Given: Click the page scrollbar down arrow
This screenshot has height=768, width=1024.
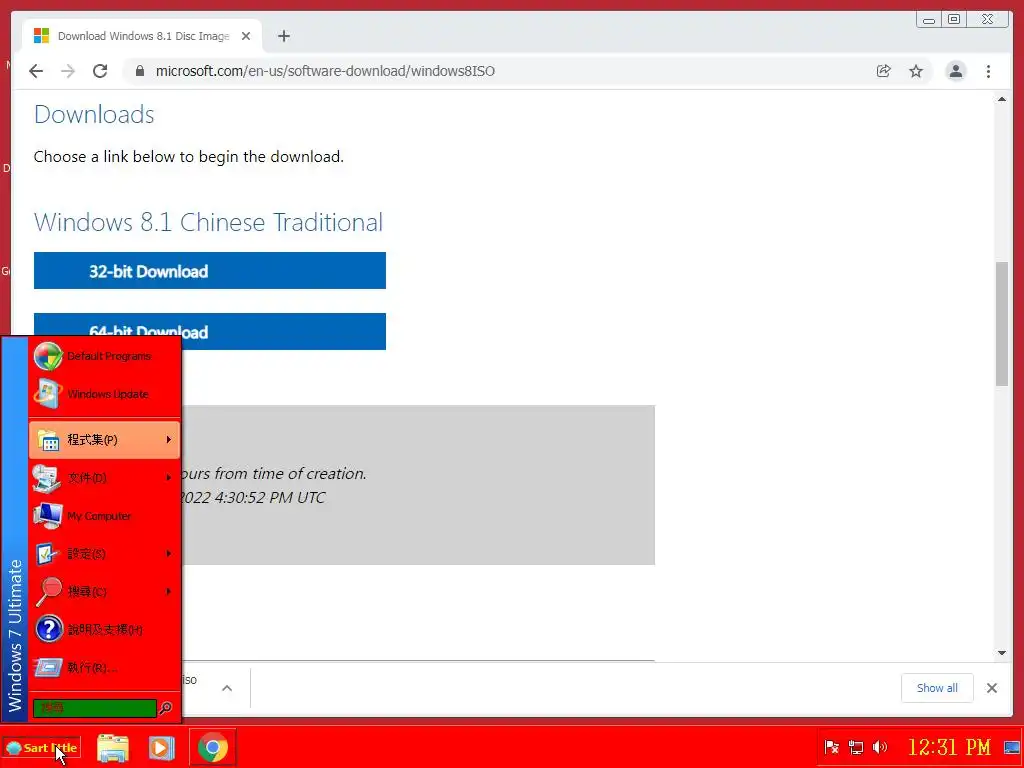Looking at the screenshot, I should (1002, 652).
